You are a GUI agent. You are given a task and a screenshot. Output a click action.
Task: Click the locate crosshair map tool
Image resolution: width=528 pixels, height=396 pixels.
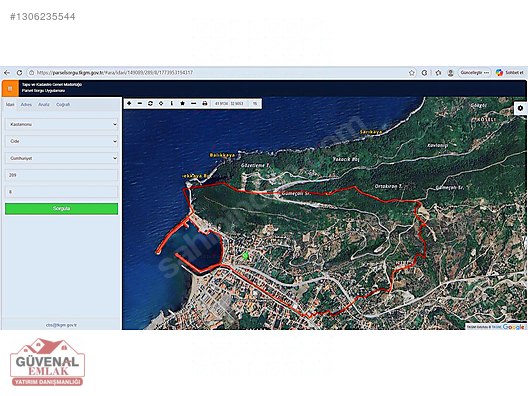point(161,103)
